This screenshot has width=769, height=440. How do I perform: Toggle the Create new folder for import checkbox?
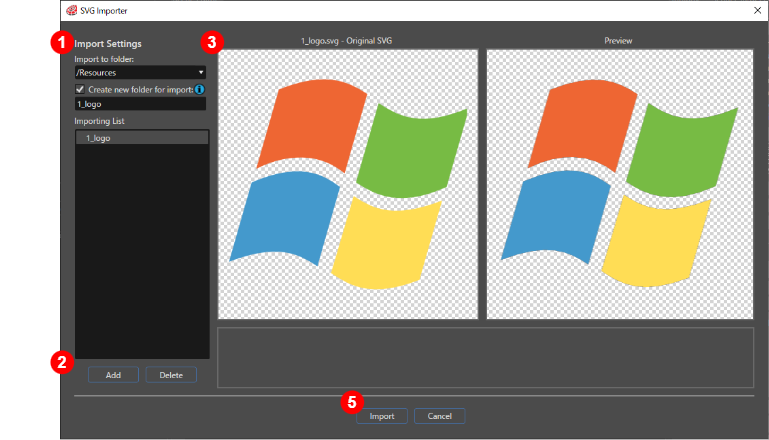[x=80, y=89]
